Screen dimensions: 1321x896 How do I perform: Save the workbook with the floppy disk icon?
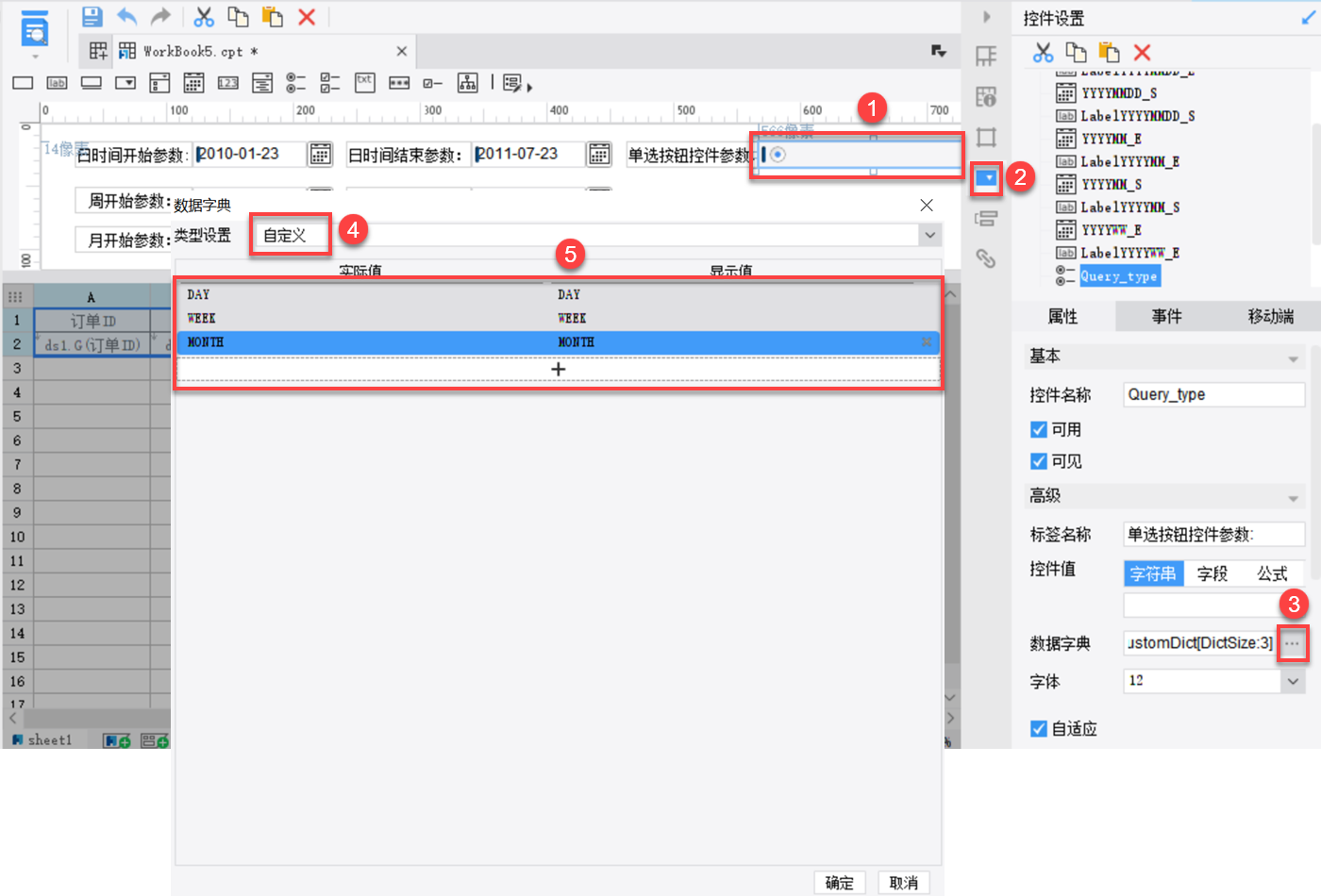[x=92, y=16]
